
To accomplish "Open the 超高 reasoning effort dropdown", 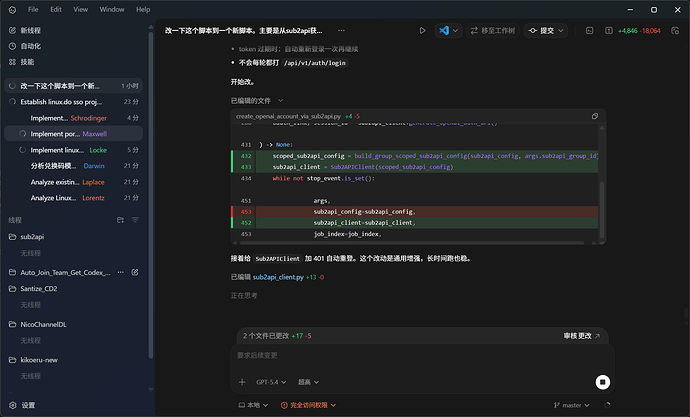I will click(x=308, y=382).
